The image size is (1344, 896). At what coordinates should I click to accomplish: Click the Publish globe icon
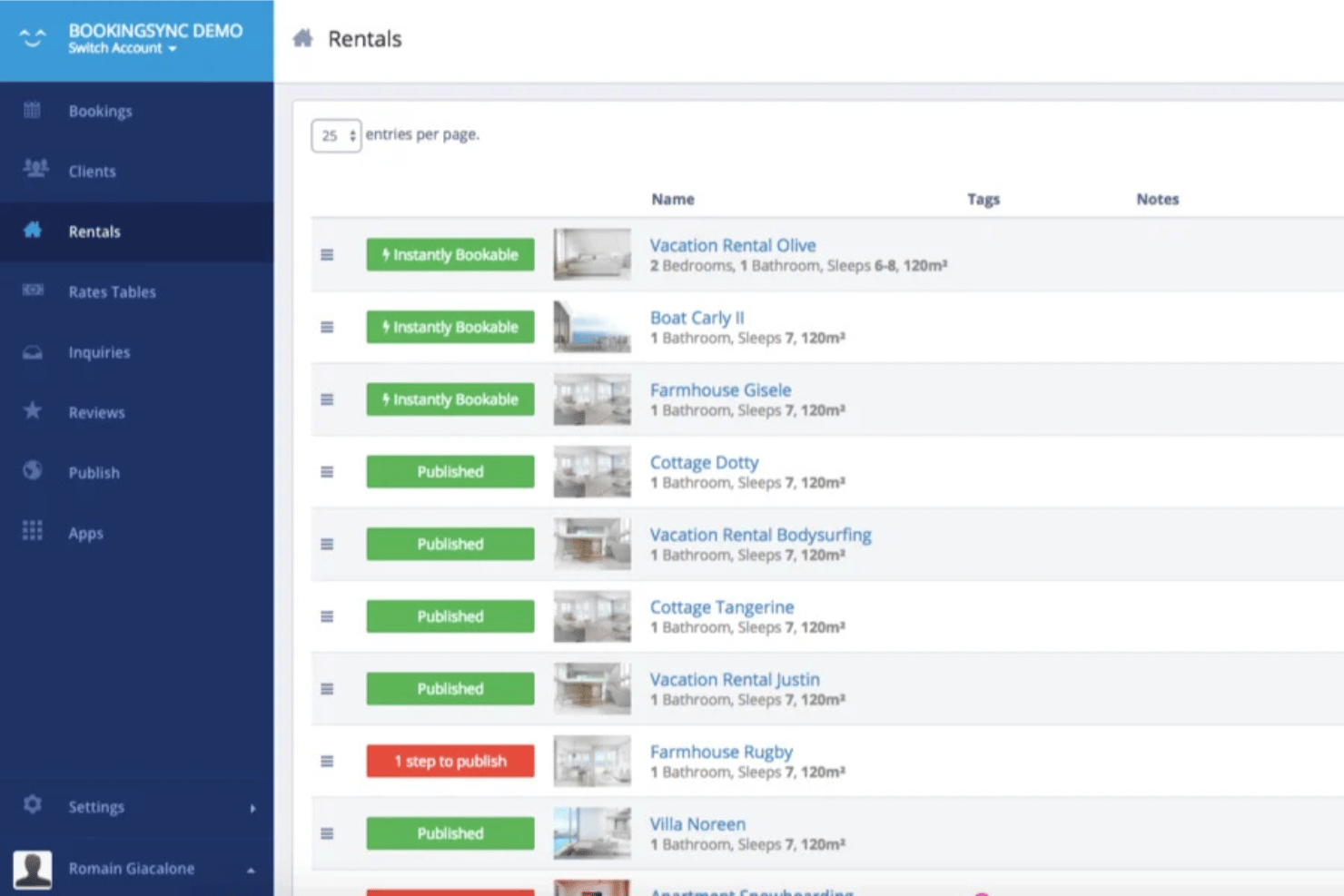33,470
